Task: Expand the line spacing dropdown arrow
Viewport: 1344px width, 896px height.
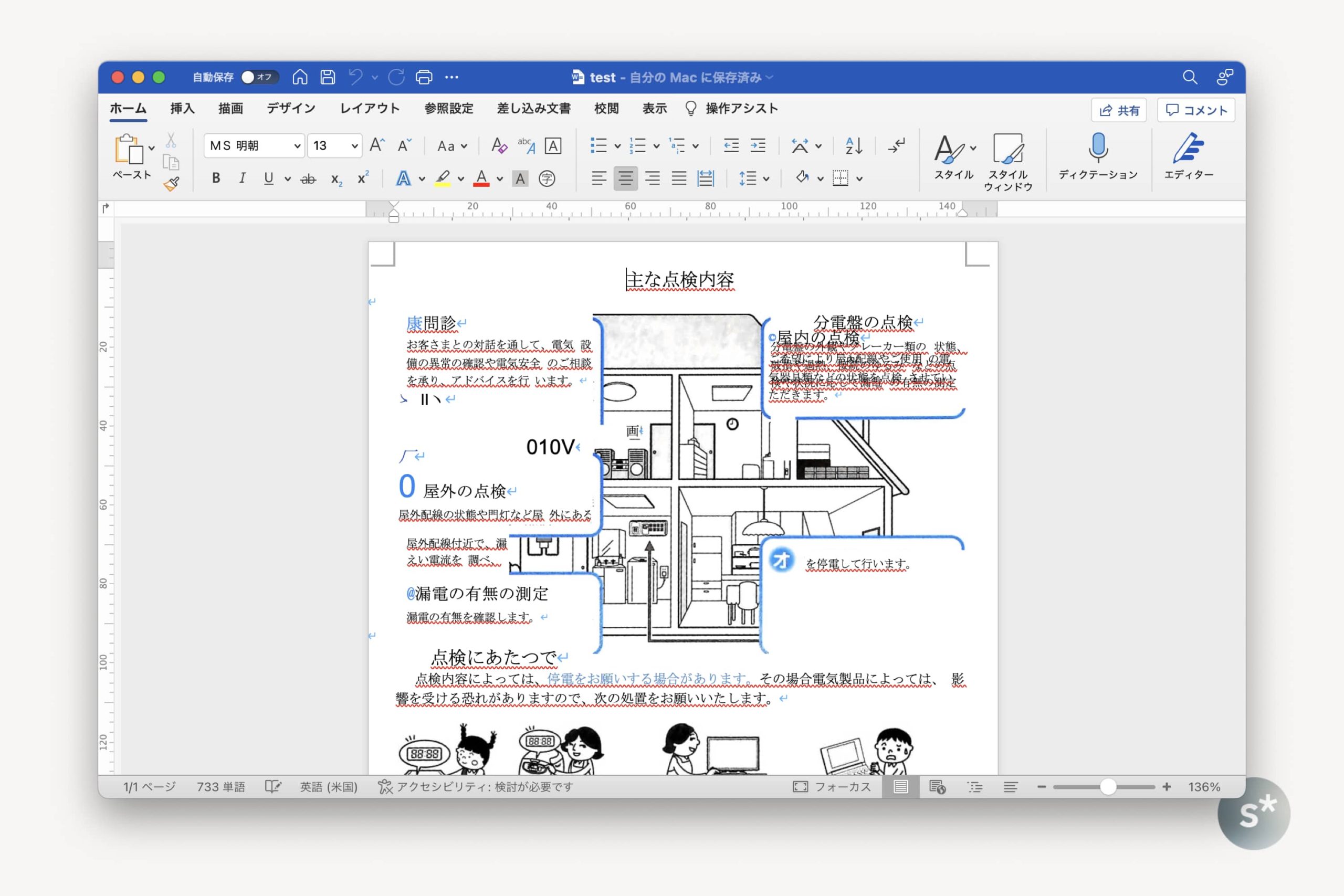Action: pos(766,179)
